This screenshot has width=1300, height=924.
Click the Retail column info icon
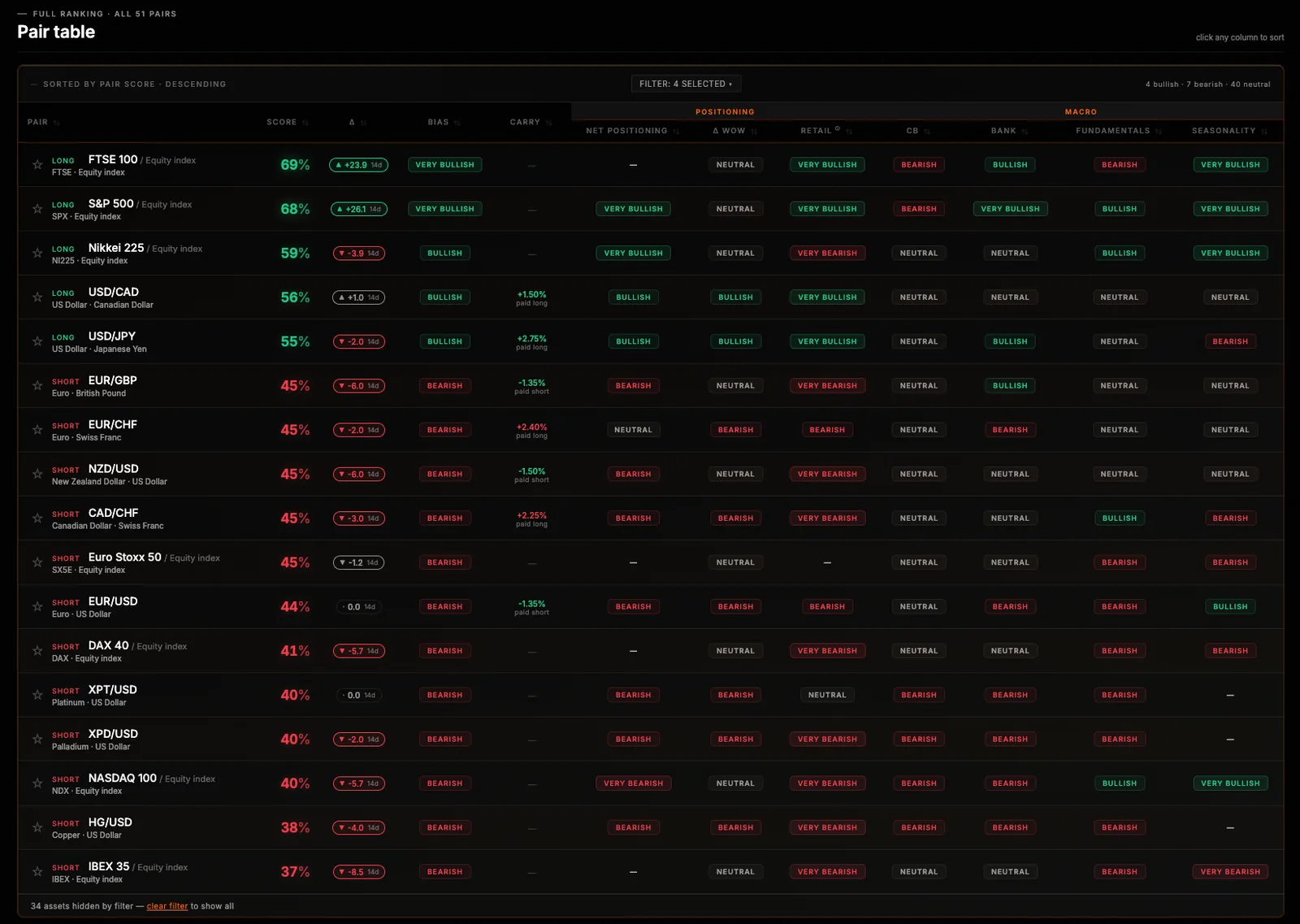(x=838, y=128)
